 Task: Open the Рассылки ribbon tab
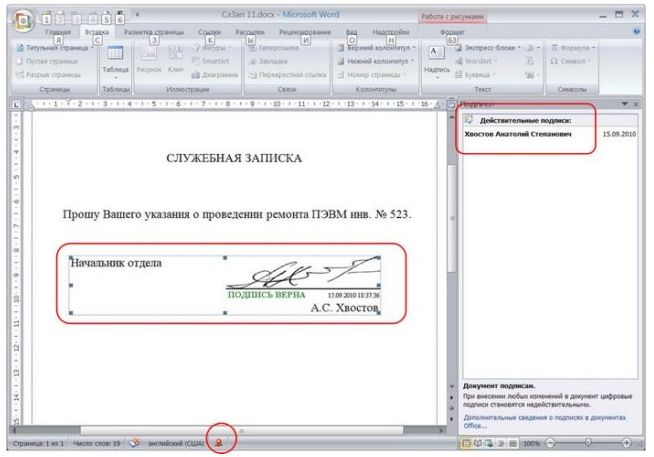(x=250, y=32)
